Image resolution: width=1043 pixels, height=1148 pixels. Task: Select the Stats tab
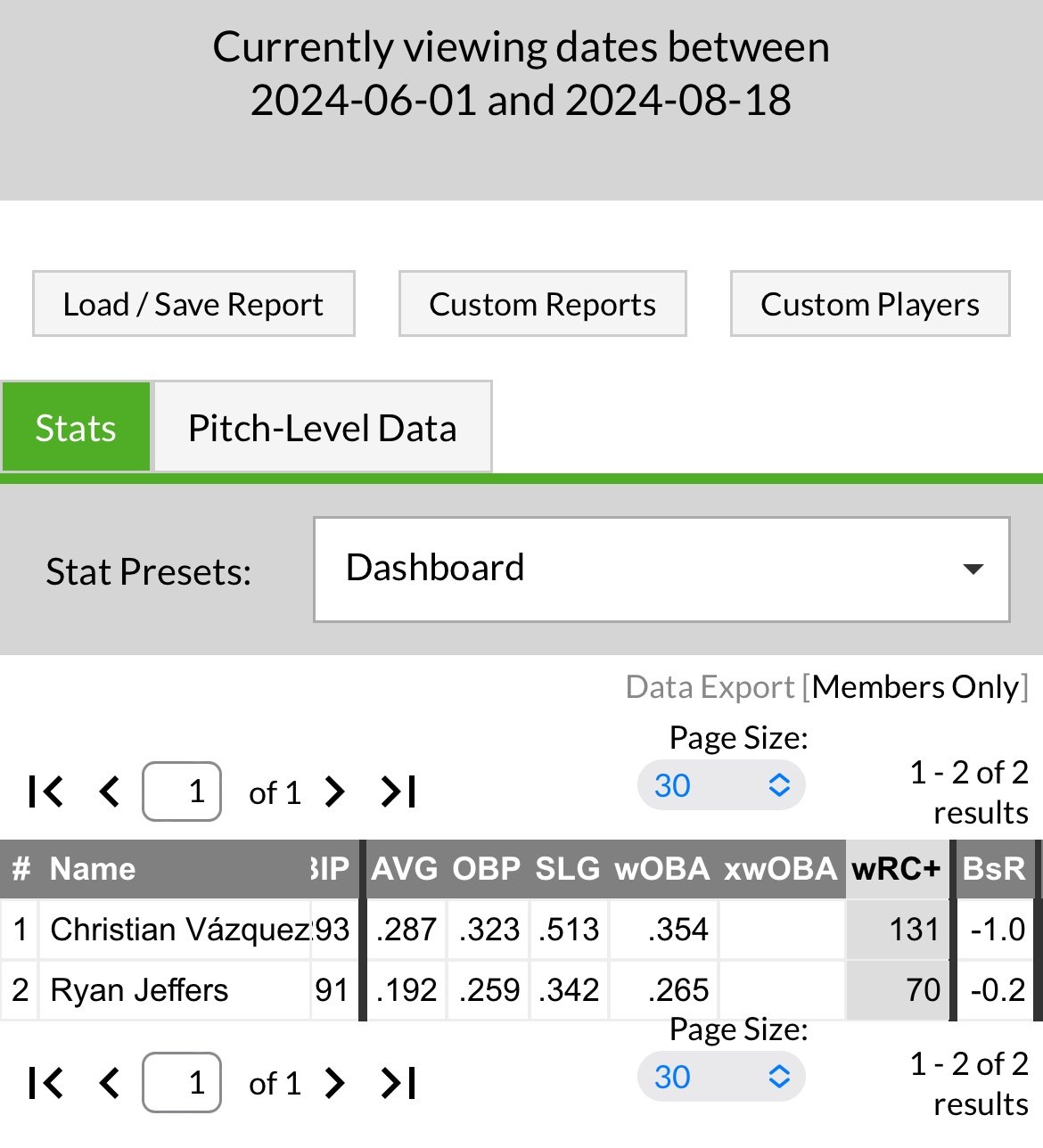(76, 428)
